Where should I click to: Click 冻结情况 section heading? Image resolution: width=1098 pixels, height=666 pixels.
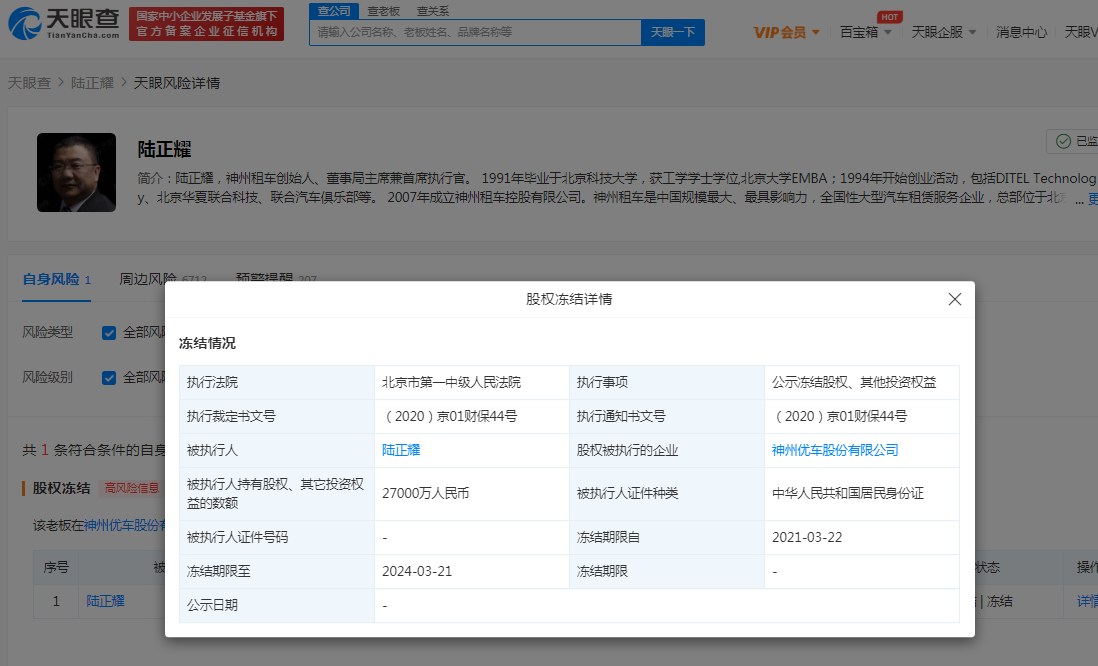(x=207, y=343)
